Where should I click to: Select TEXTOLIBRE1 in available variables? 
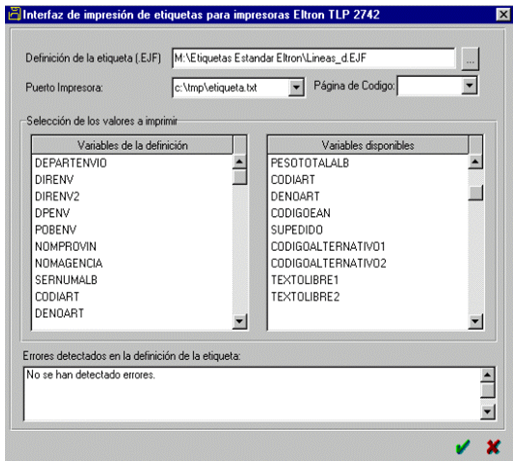(305, 280)
